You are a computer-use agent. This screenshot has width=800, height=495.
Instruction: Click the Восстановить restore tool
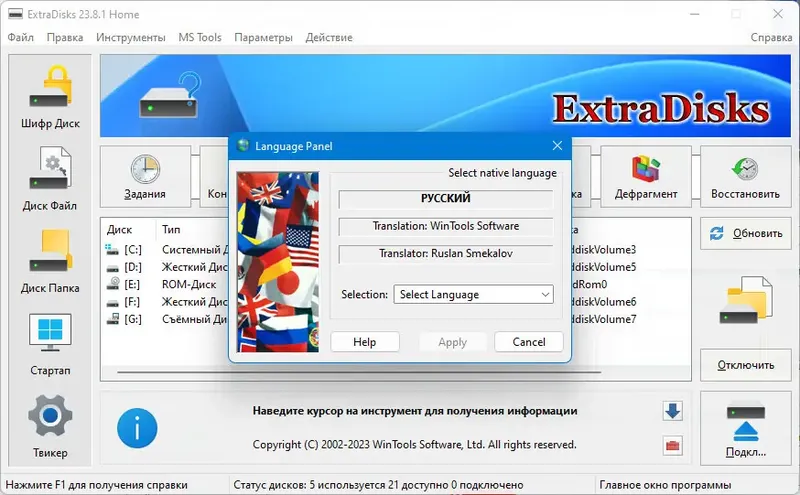click(x=745, y=177)
